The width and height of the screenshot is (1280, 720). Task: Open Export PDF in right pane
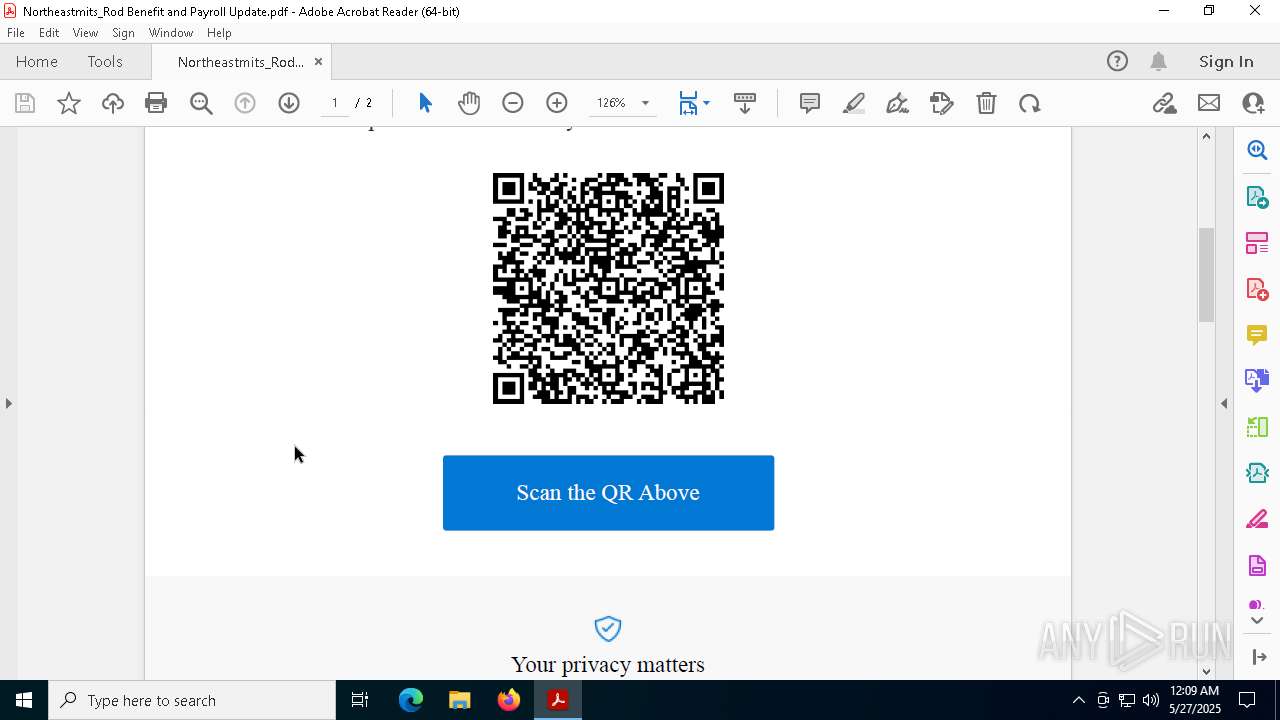coord(1257,196)
